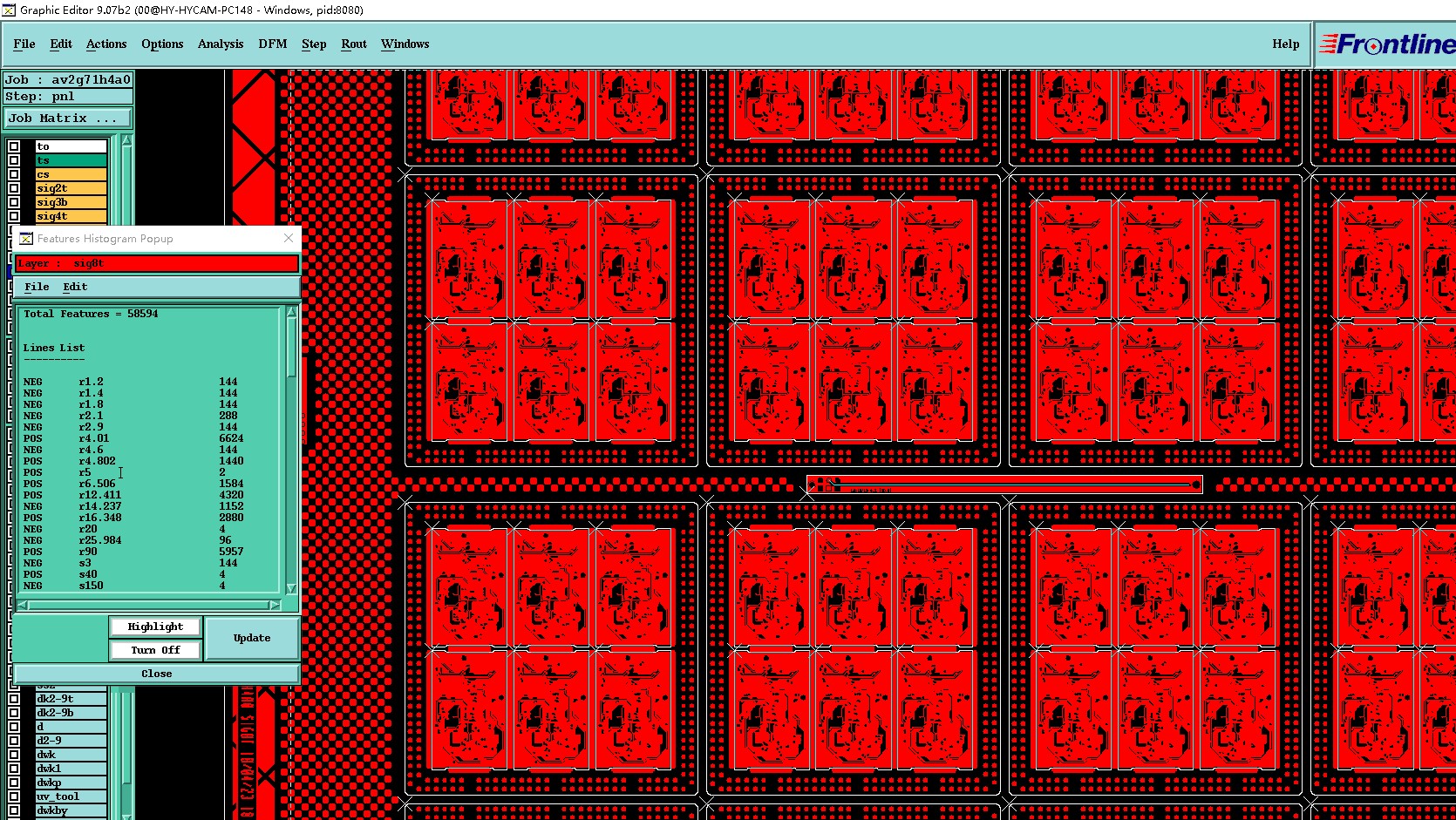The height and width of the screenshot is (820, 1456).
Task: Click the Frontline logo
Action: tap(1387, 44)
